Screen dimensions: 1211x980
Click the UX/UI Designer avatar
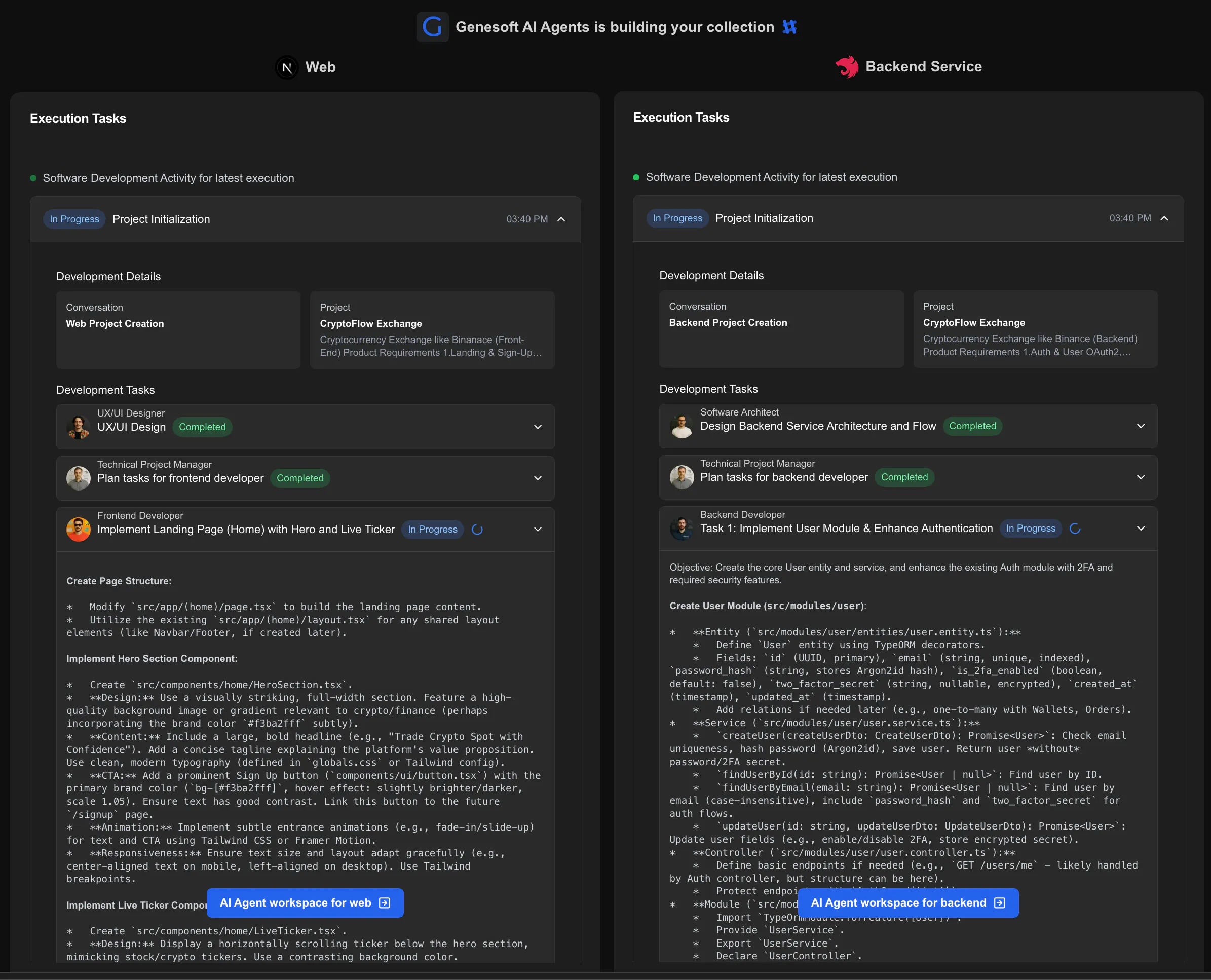point(79,427)
